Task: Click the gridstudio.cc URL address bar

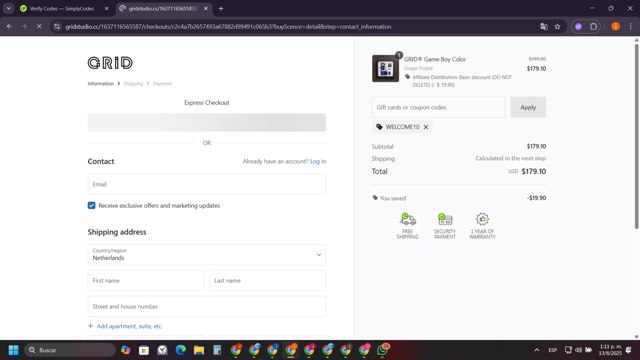Action: (x=228, y=27)
